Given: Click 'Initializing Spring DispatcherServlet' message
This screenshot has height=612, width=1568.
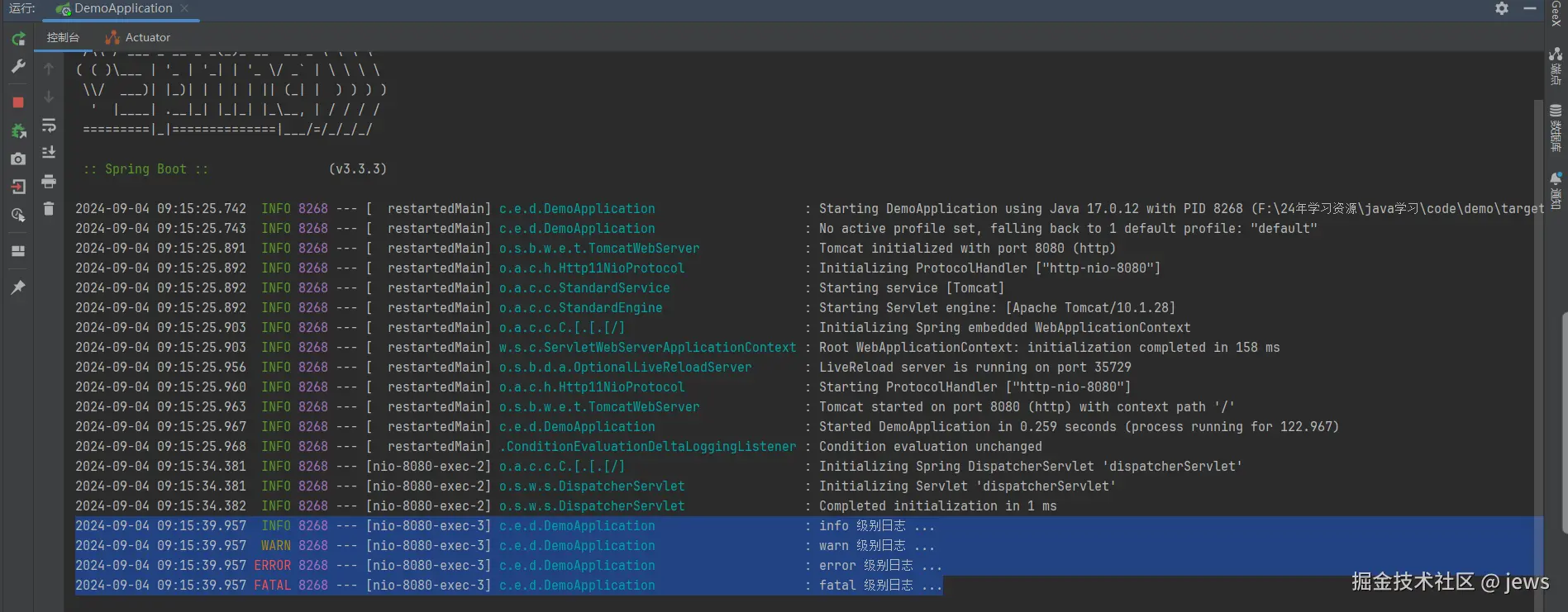Looking at the screenshot, I should (x=1031, y=467).
